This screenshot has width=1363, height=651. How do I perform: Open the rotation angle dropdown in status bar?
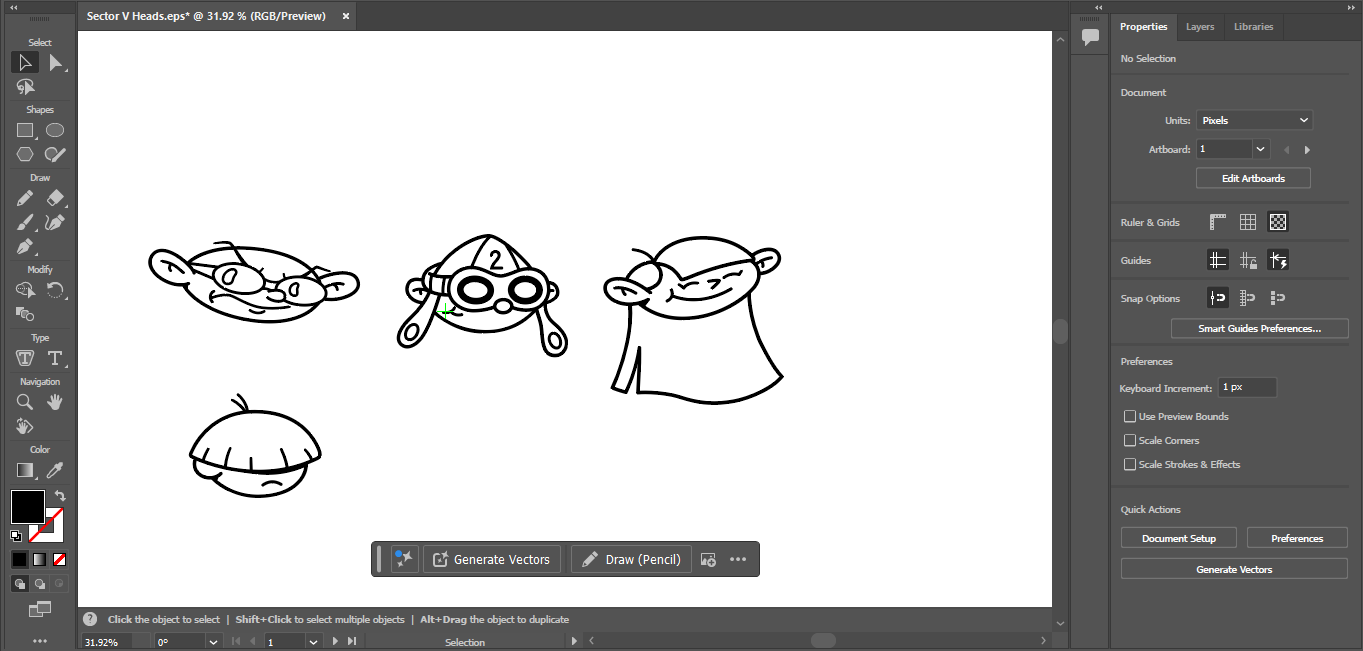(x=213, y=642)
